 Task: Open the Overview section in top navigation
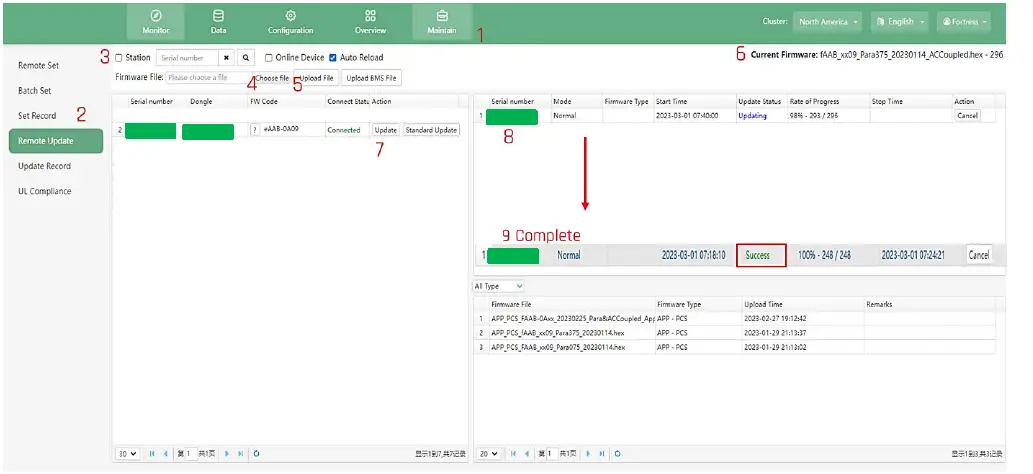370,22
